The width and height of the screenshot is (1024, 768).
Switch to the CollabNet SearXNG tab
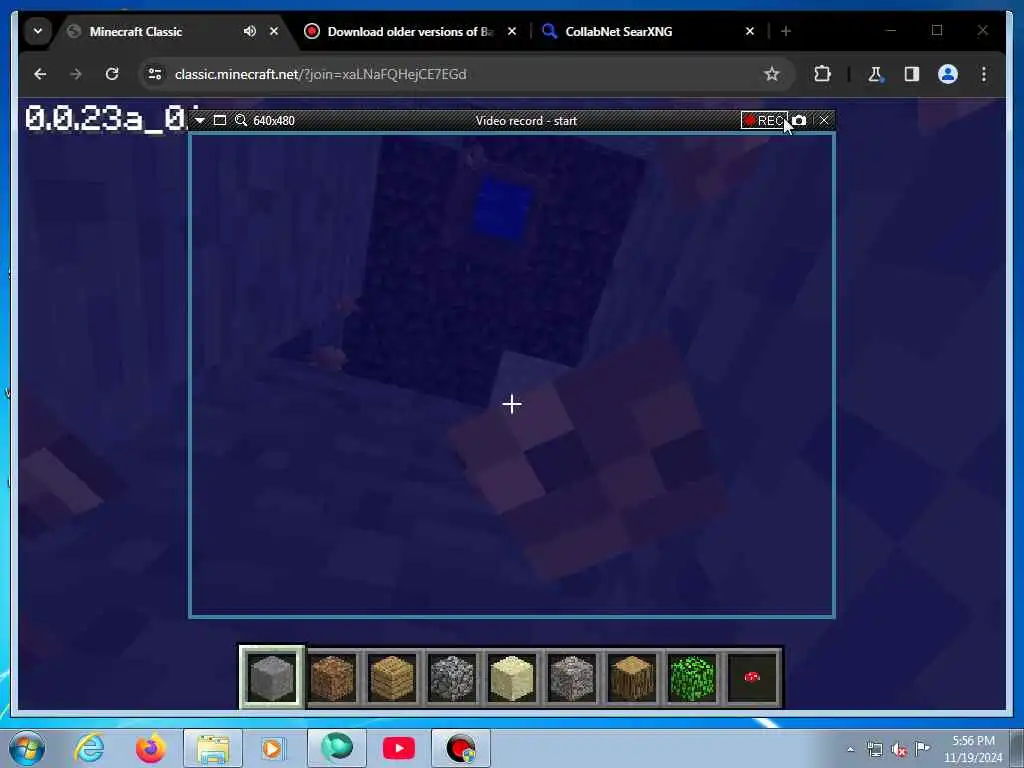pos(618,31)
